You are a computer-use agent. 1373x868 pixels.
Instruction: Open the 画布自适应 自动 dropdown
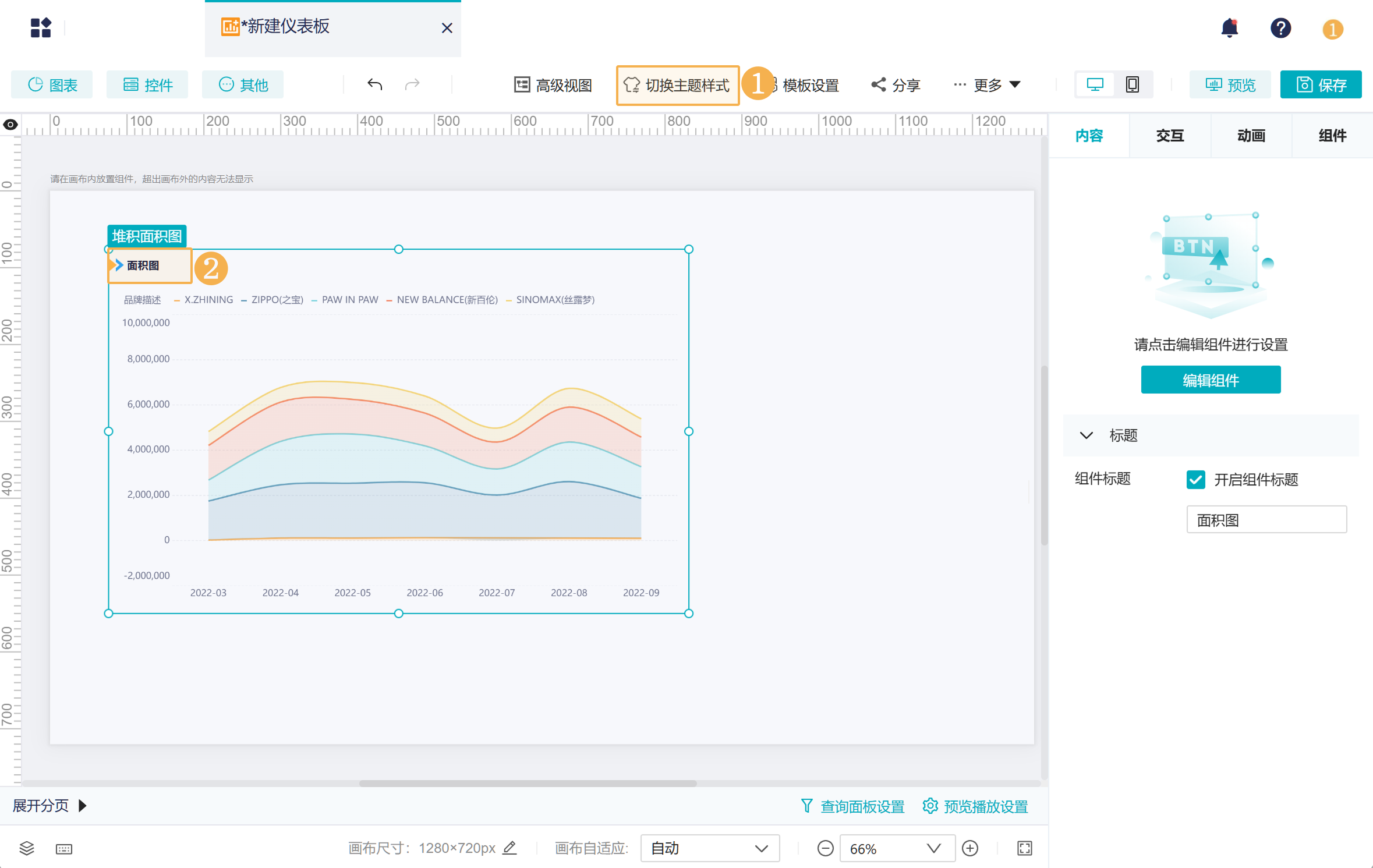click(709, 848)
